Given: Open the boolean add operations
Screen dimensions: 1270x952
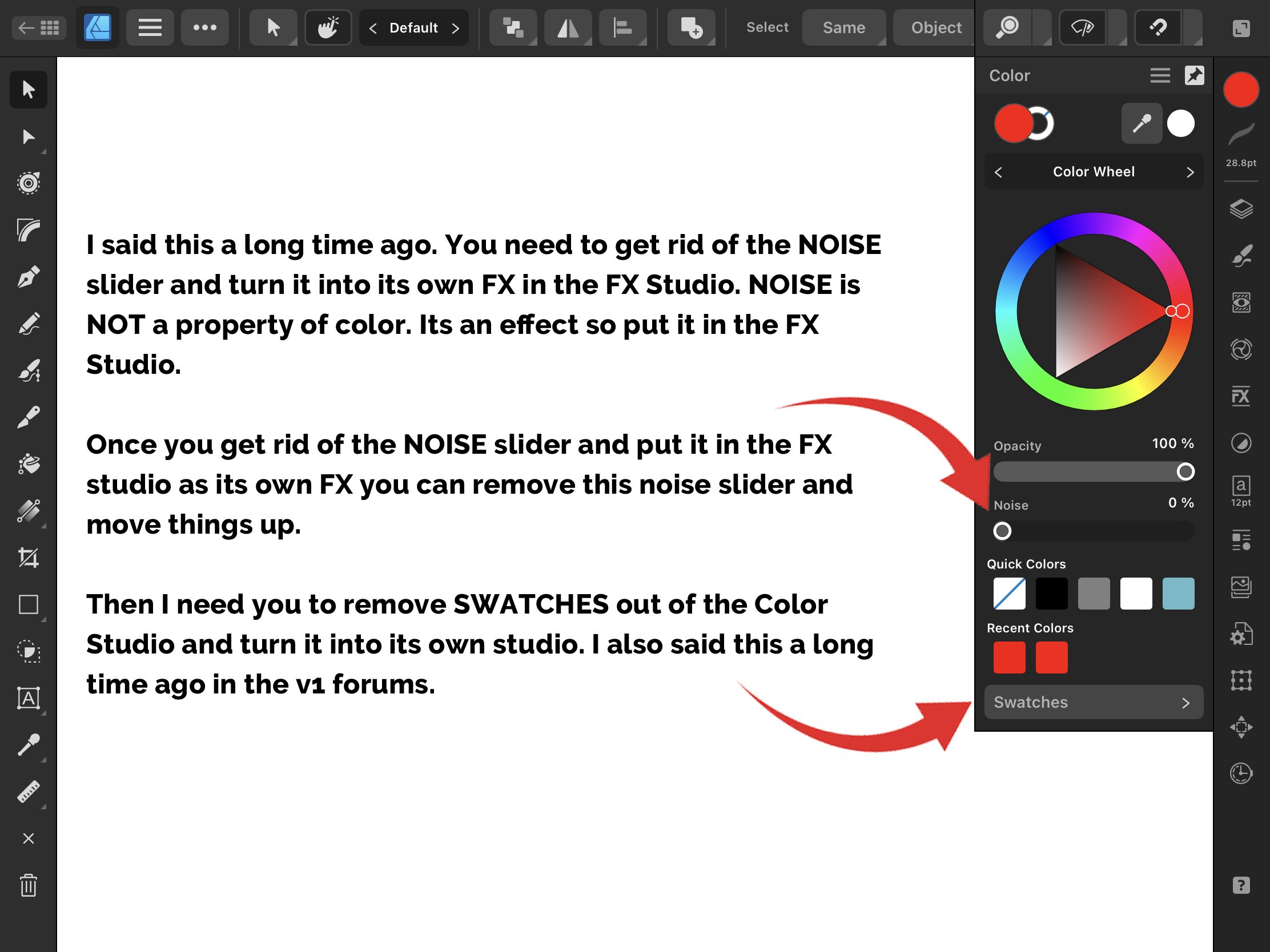Looking at the screenshot, I should pos(692,27).
